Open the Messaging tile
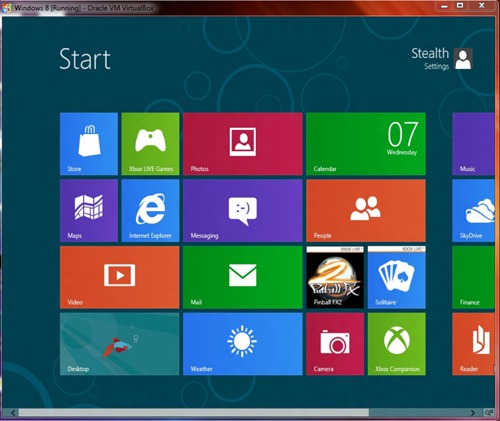500x421 pixels. [243, 211]
